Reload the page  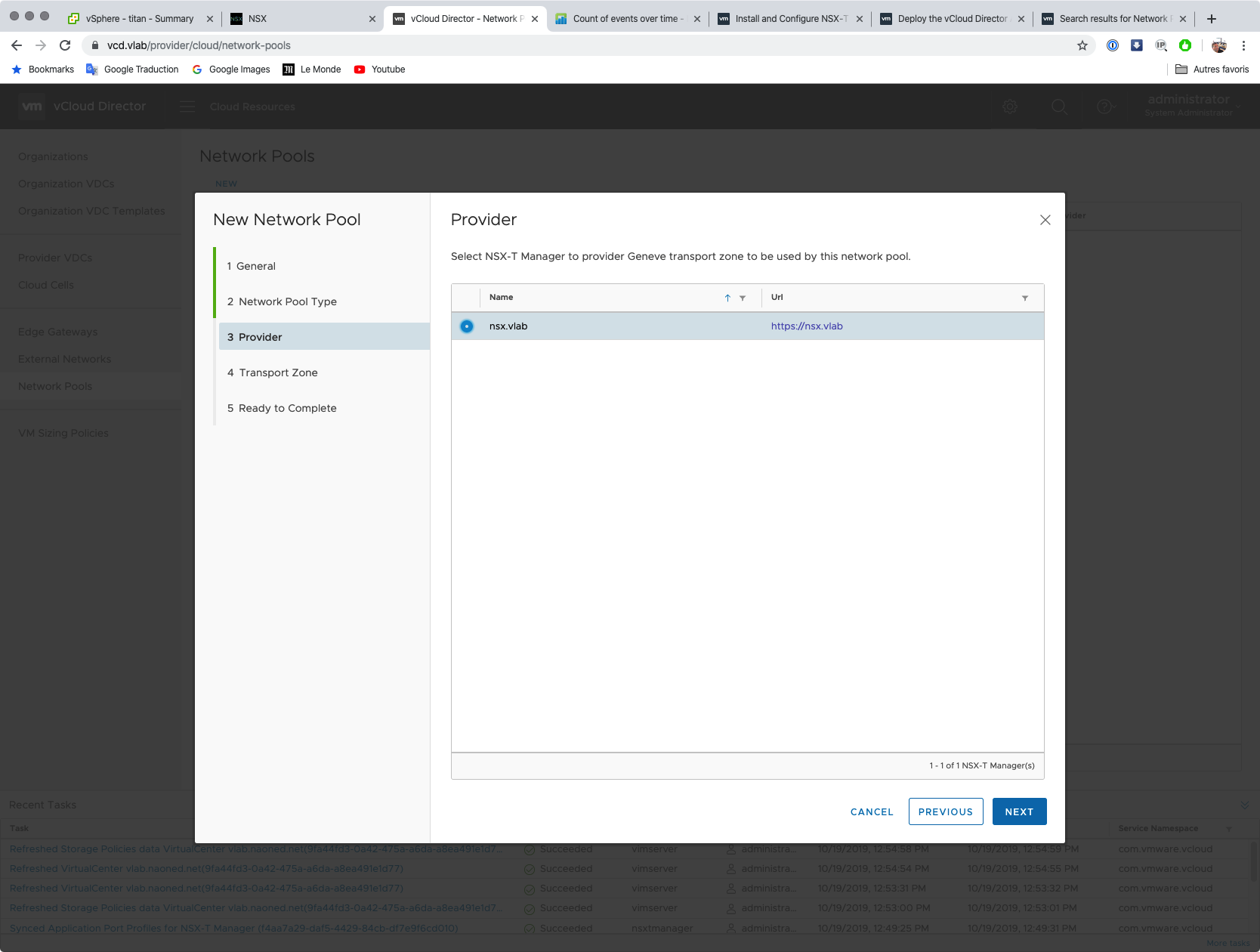click(x=66, y=45)
